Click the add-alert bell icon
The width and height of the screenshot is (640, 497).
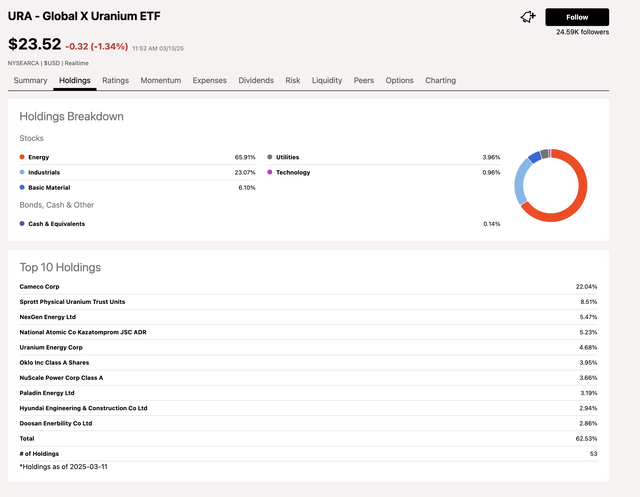tap(528, 17)
